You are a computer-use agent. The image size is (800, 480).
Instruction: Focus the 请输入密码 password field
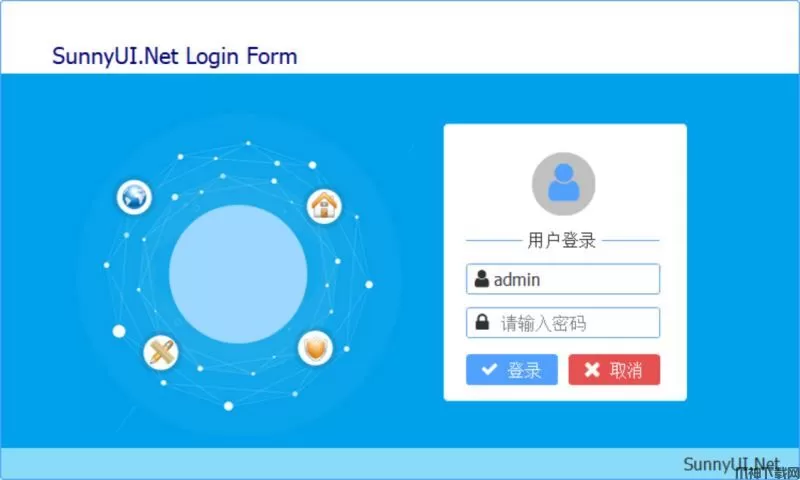pos(563,322)
